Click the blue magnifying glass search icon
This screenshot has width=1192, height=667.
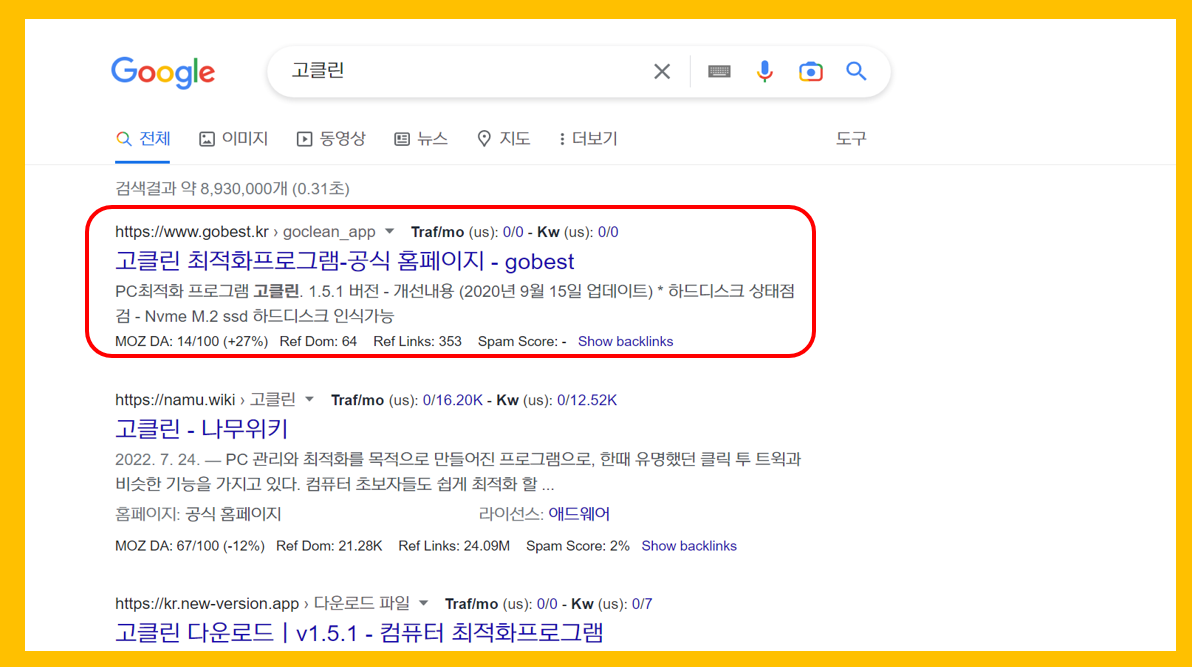point(856,71)
